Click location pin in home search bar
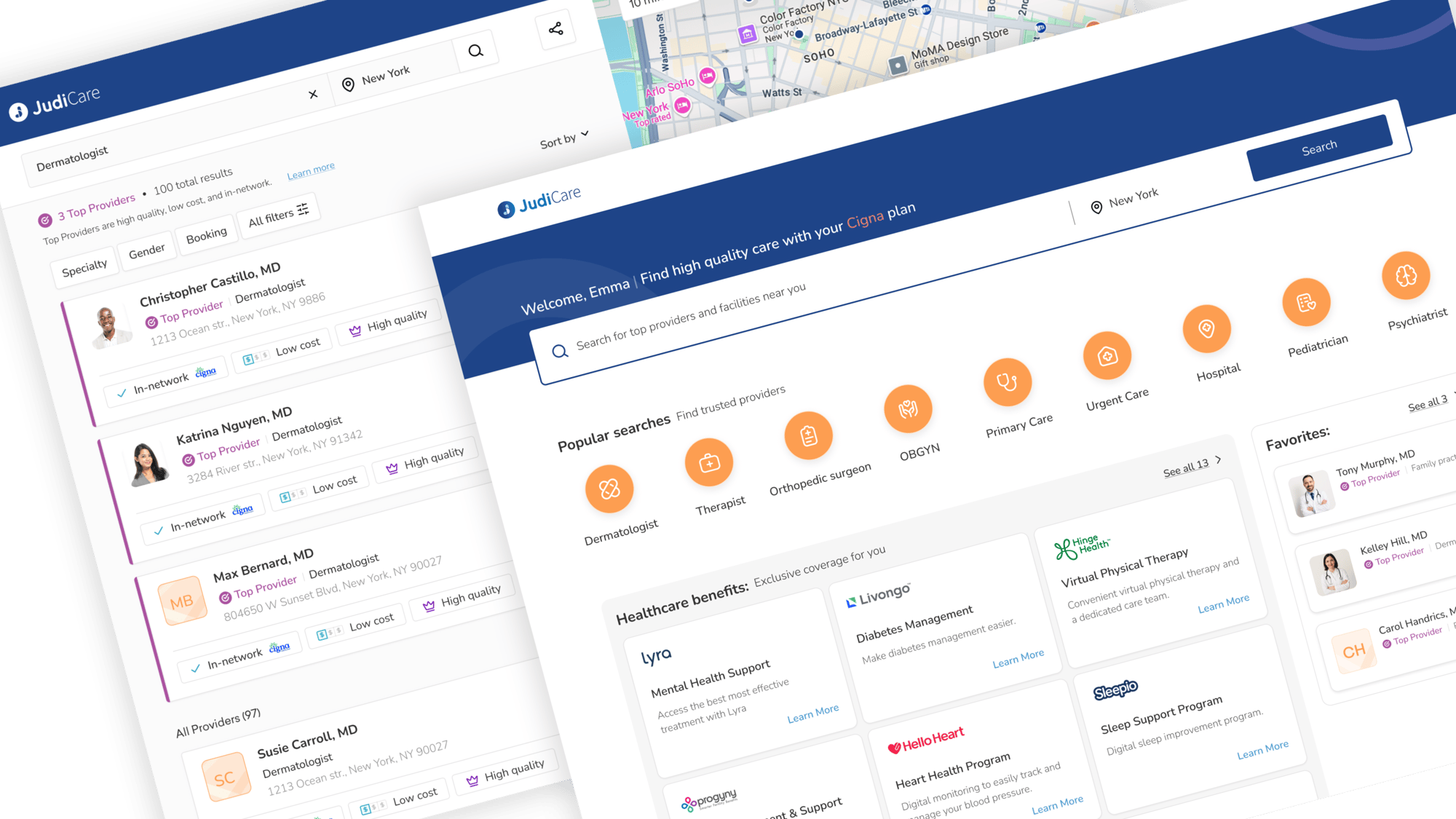 (1096, 207)
